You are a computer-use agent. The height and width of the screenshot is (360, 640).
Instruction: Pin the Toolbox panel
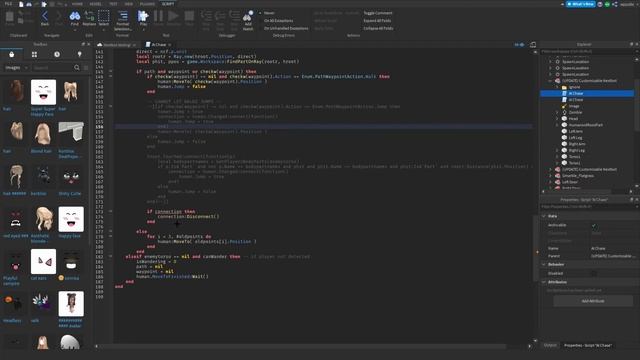(x=83, y=44)
